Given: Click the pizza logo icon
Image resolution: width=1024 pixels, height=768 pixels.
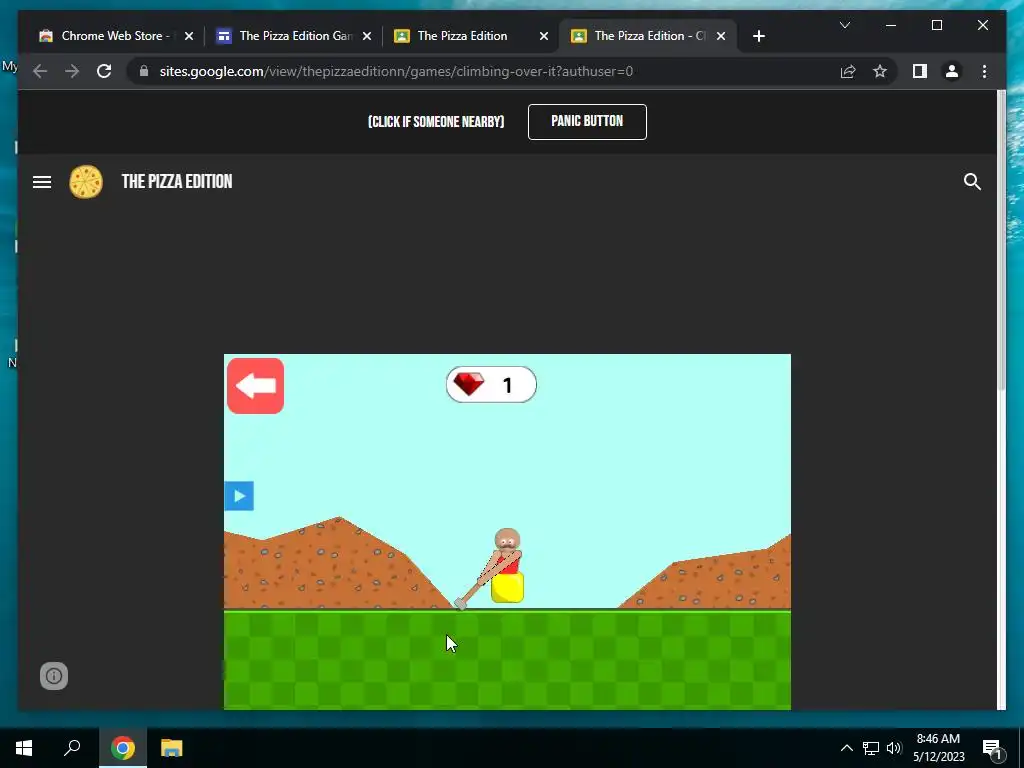Looking at the screenshot, I should coord(86,182).
